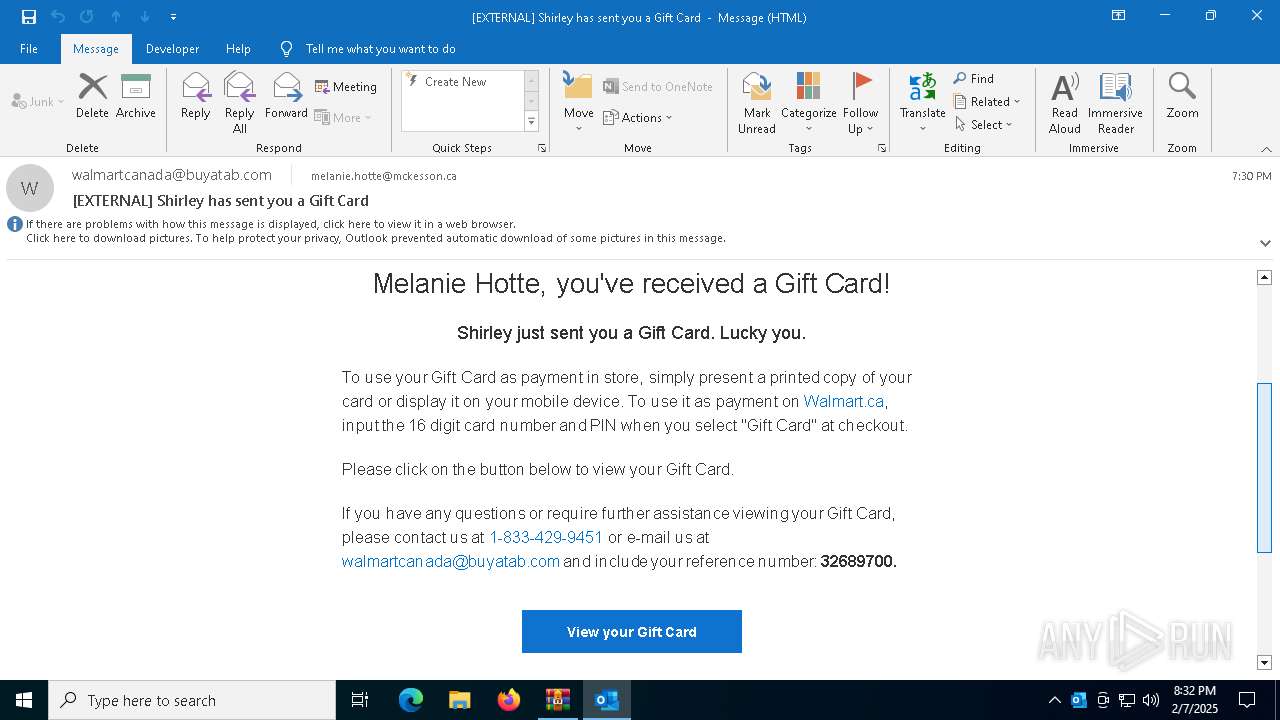
Task: Click the sender avatar with letter W
Action: [30, 188]
